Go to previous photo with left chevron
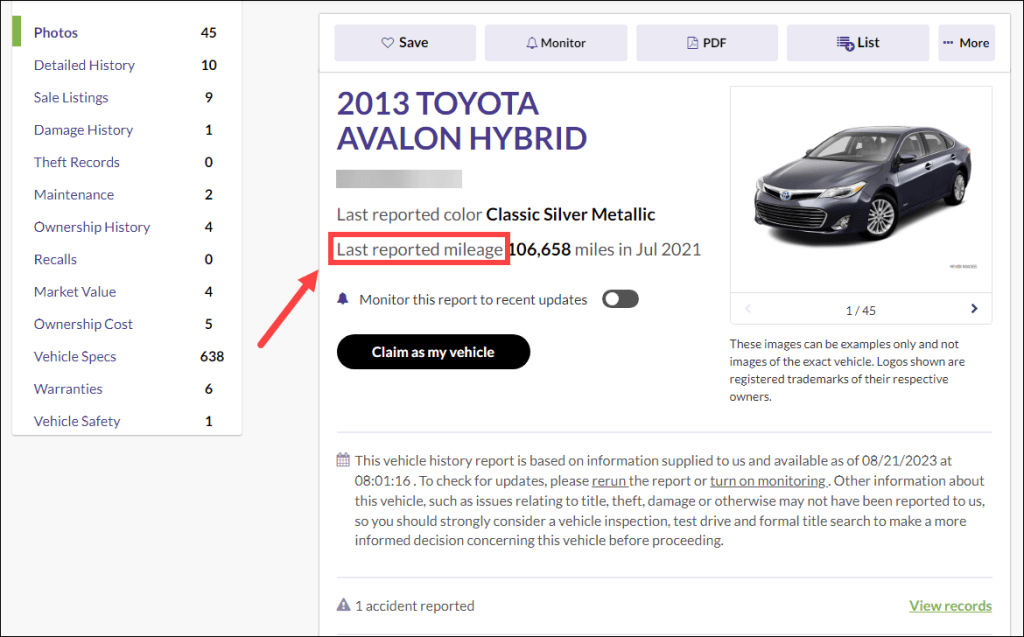Screen dimensions: 1024x637 coord(748,309)
